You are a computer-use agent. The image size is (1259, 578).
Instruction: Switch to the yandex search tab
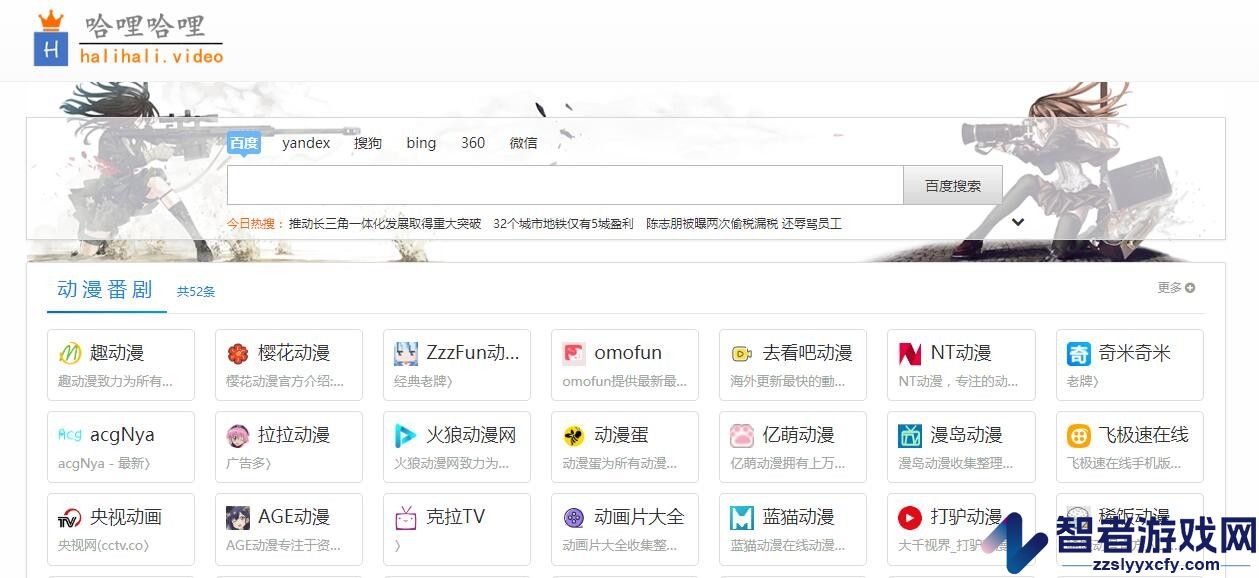click(306, 143)
